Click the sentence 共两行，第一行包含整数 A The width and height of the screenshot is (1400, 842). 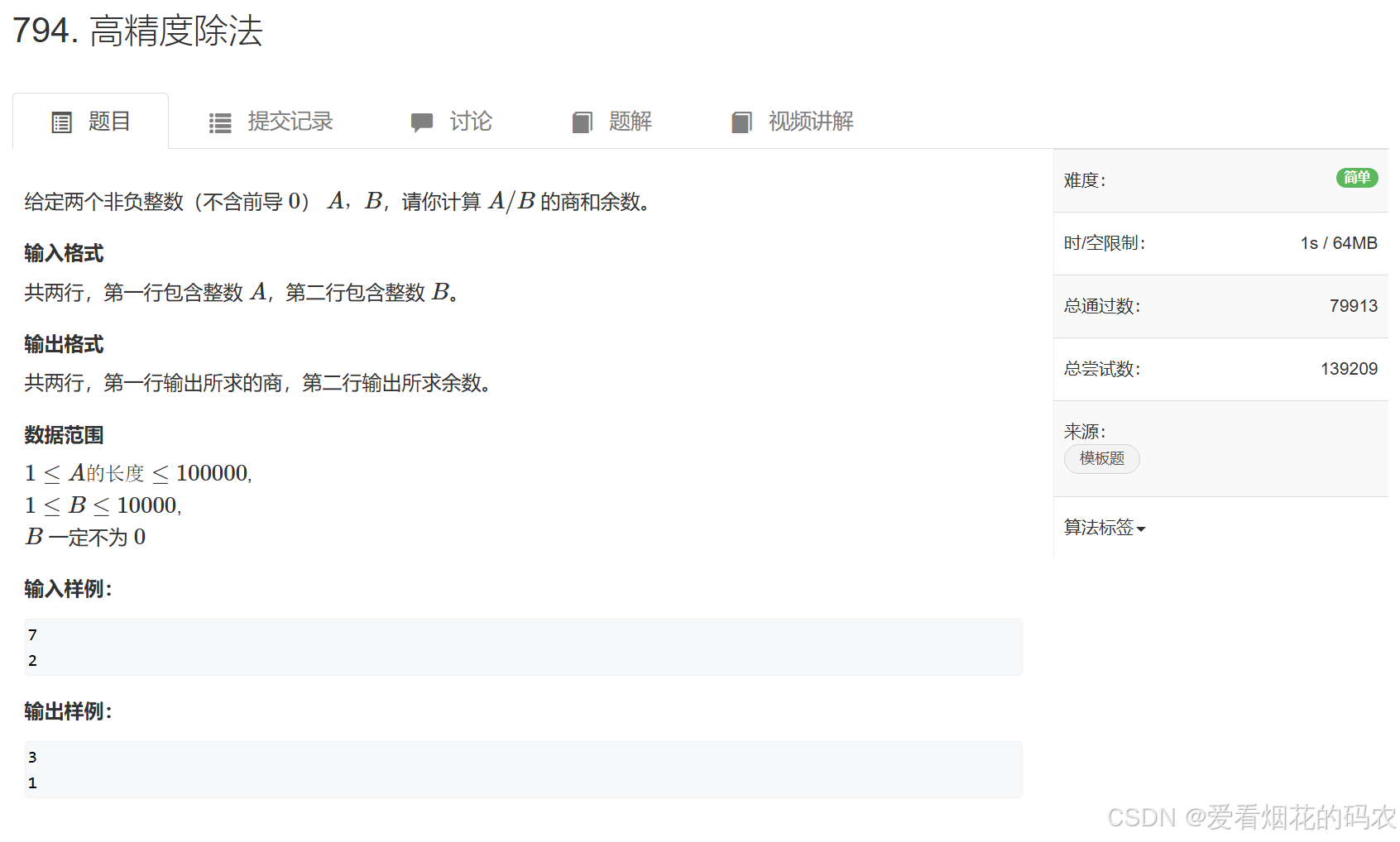(242, 292)
